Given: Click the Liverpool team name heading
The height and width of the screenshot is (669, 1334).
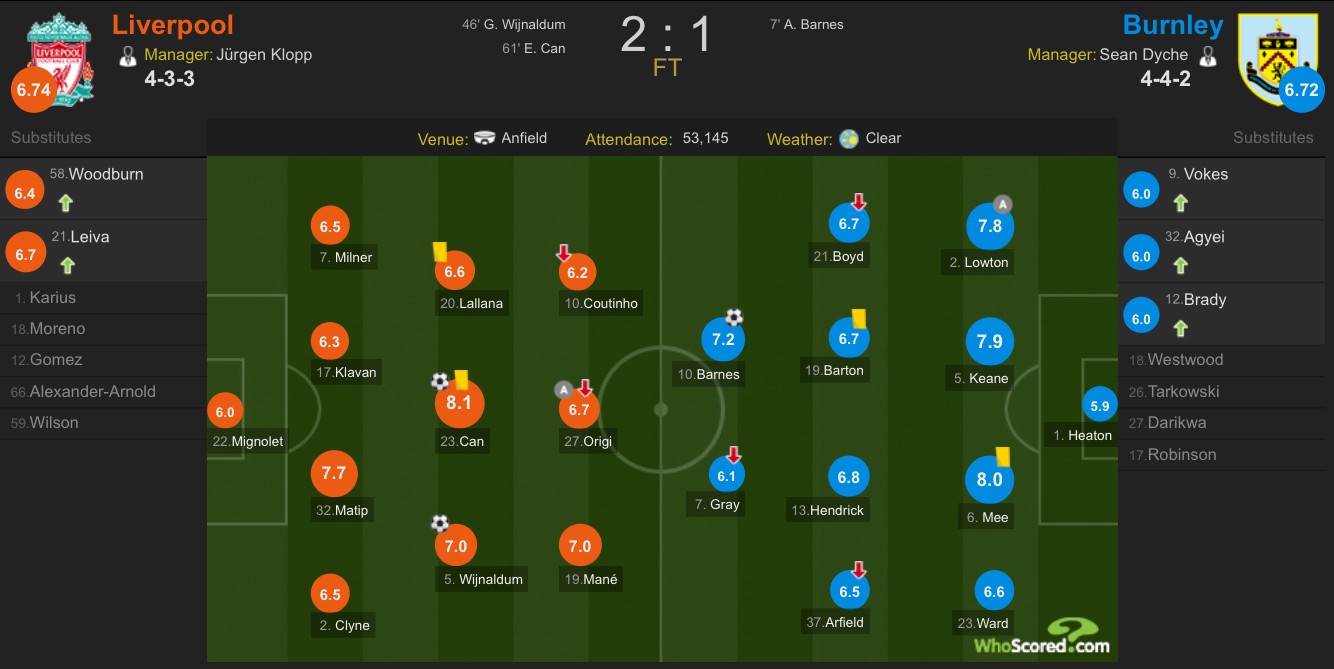Looking at the screenshot, I should [x=173, y=25].
